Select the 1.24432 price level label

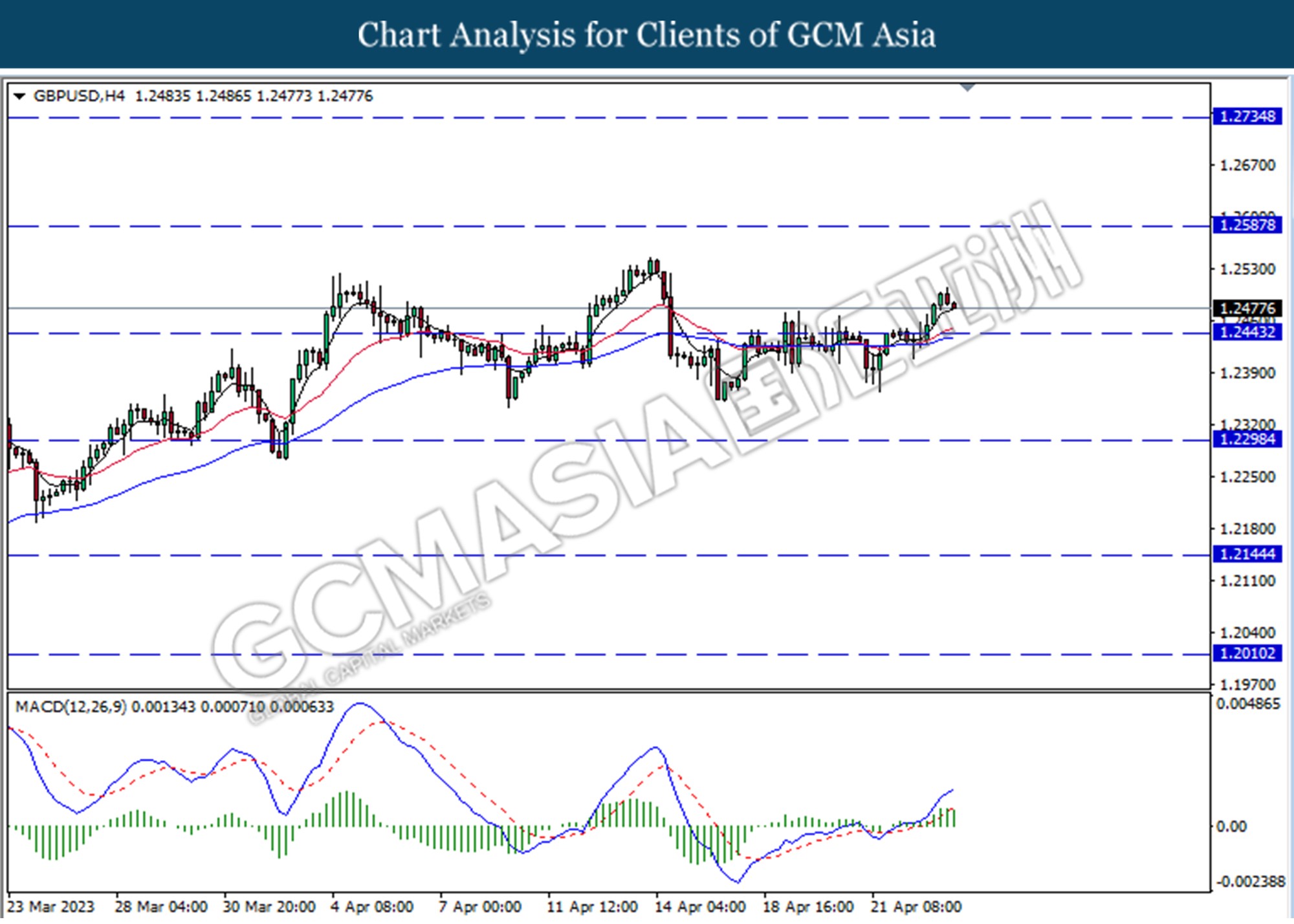pos(1247,333)
